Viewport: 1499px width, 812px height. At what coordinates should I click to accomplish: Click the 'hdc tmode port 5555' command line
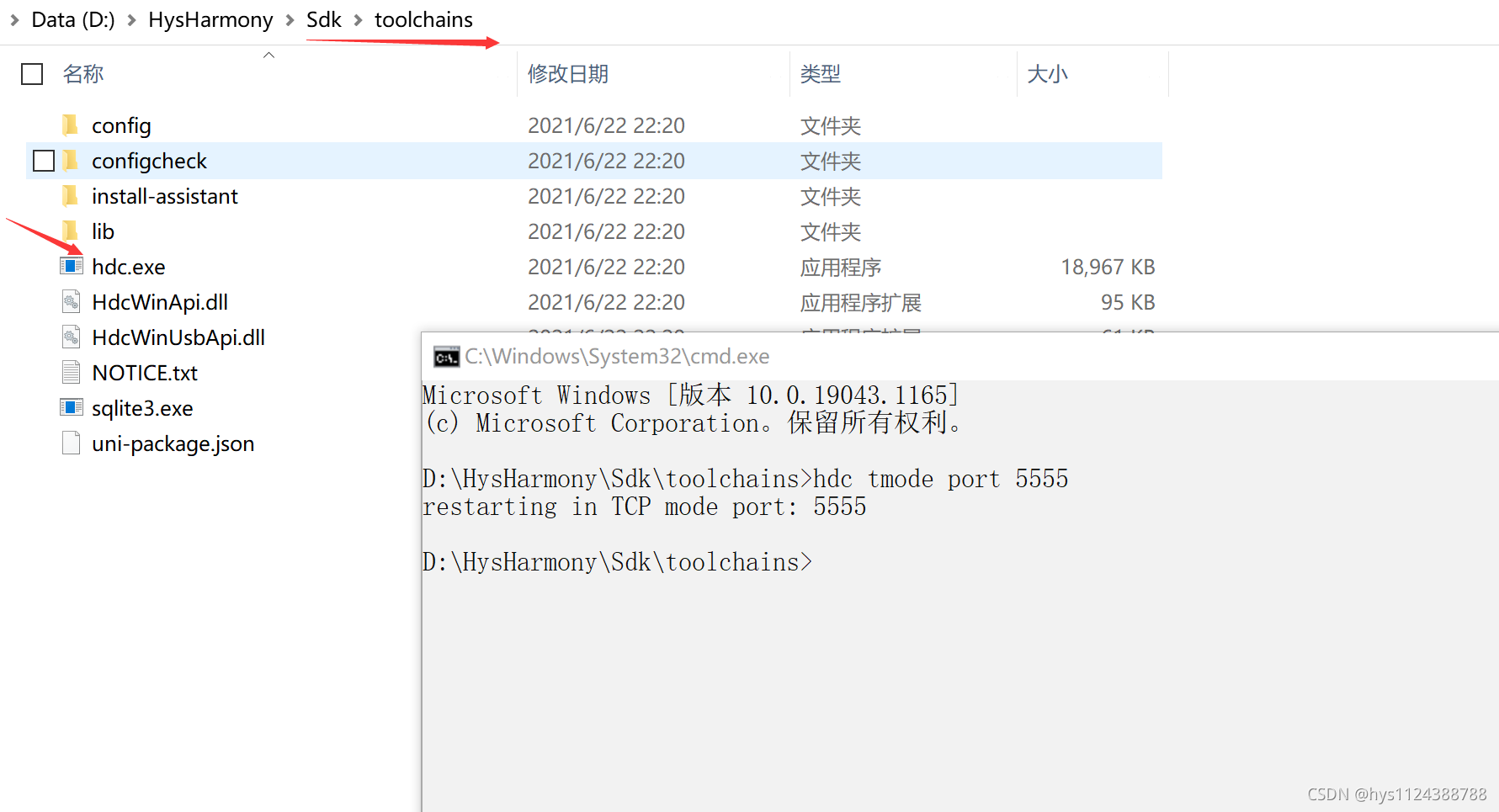tap(745, 479)
